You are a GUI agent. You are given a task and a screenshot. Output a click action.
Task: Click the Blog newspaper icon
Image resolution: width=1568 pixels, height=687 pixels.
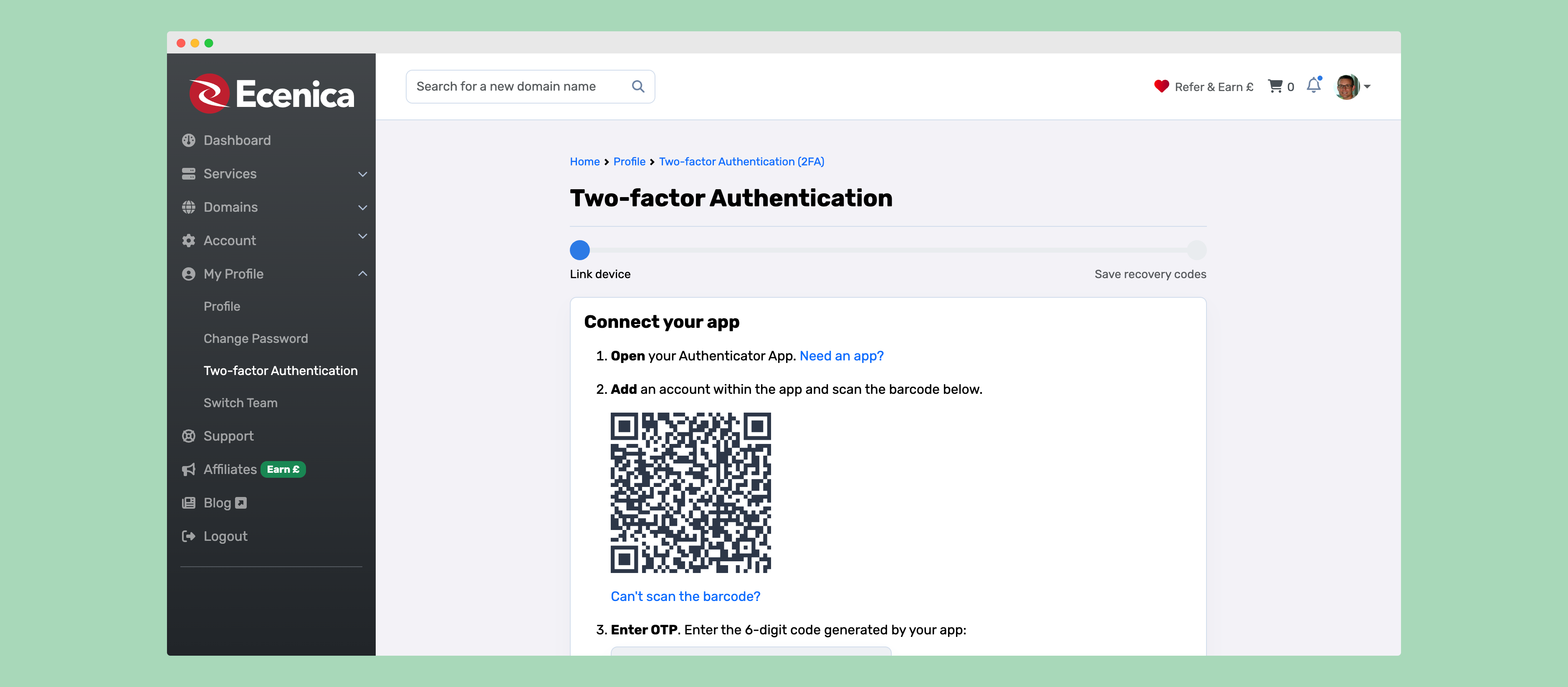[x=189, y=503]
